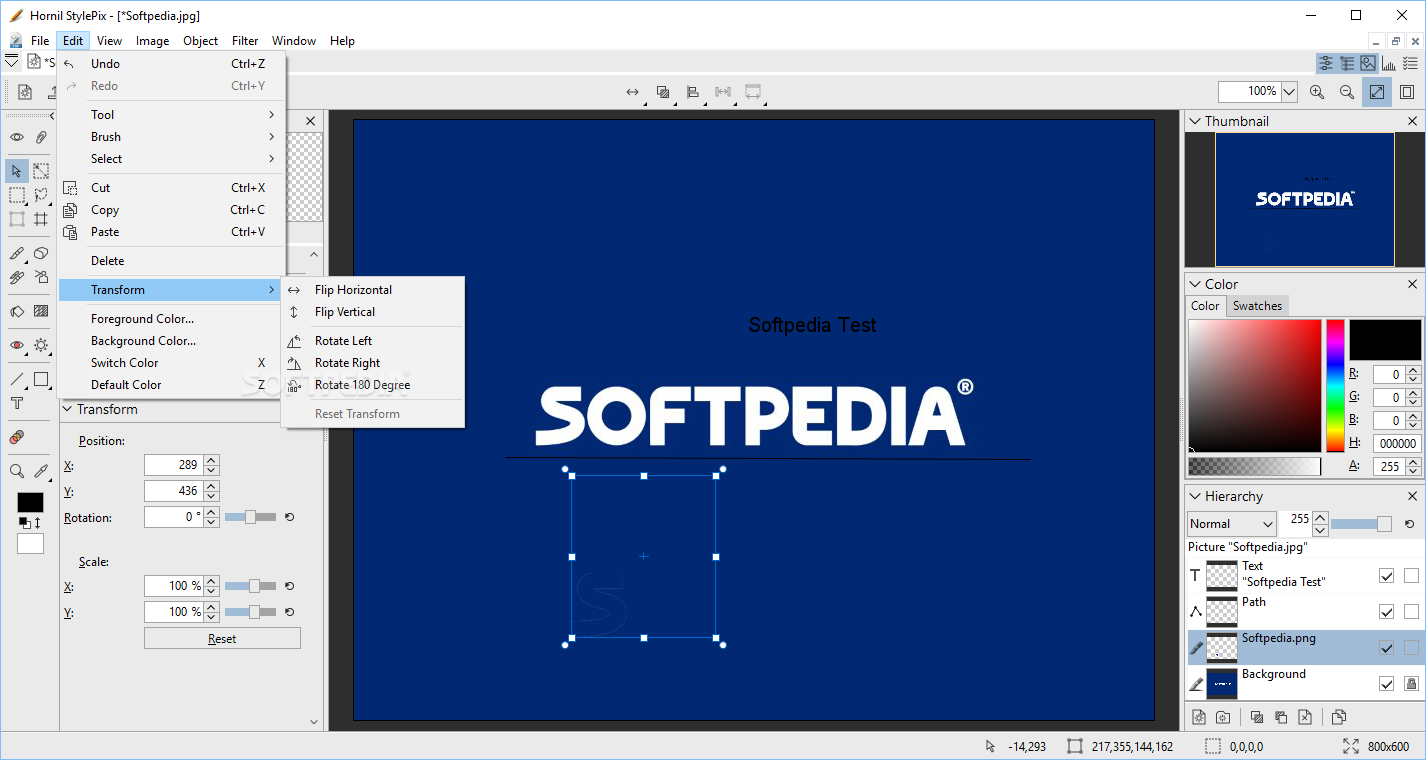Toggle lock checkbox of Softpedia.png layer
Image resolution: width=1426 pixels, height=760 pixels.
pos(1411,648)
